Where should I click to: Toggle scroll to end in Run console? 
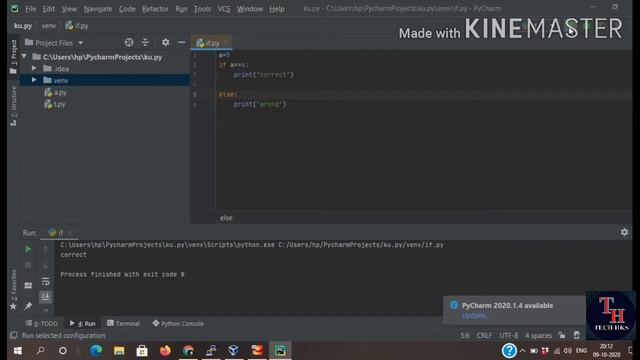(45, 296)
